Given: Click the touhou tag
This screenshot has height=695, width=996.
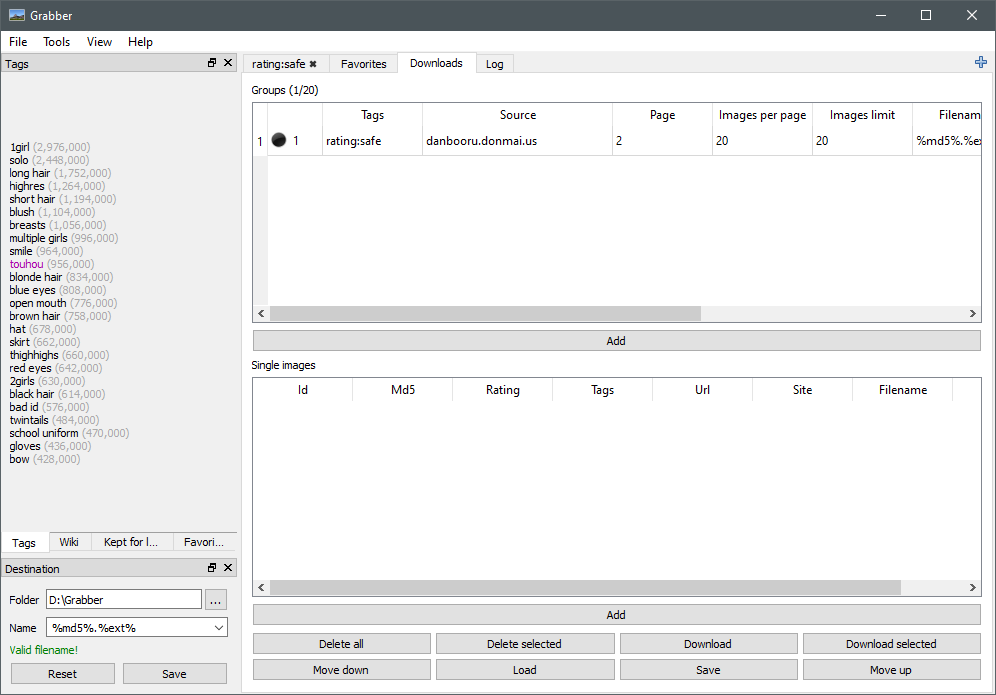Looking at the screenshot, I should (27, 264).
